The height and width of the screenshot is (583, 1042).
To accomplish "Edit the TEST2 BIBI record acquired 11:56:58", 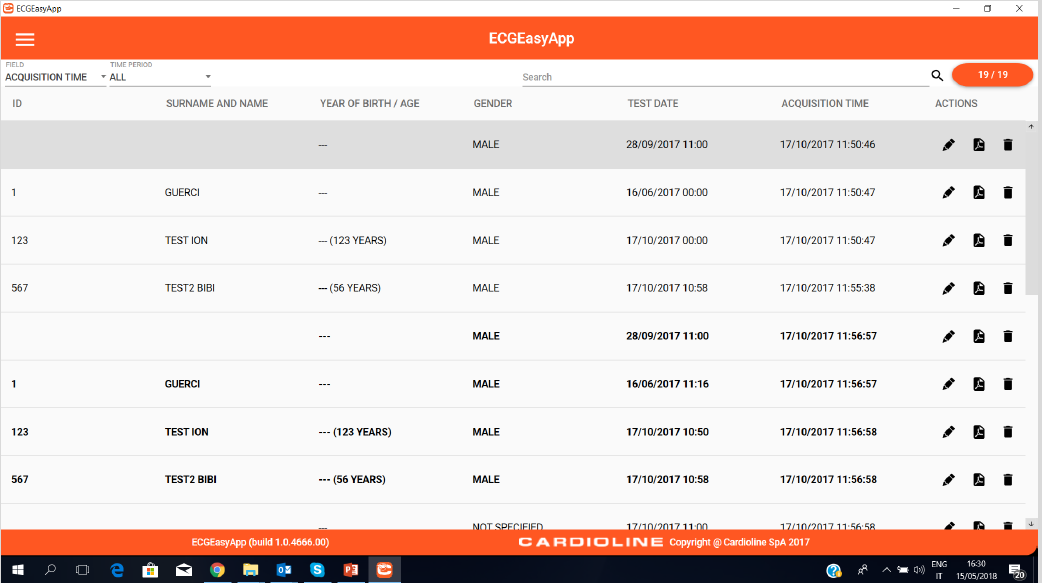I will click(948, 480).
